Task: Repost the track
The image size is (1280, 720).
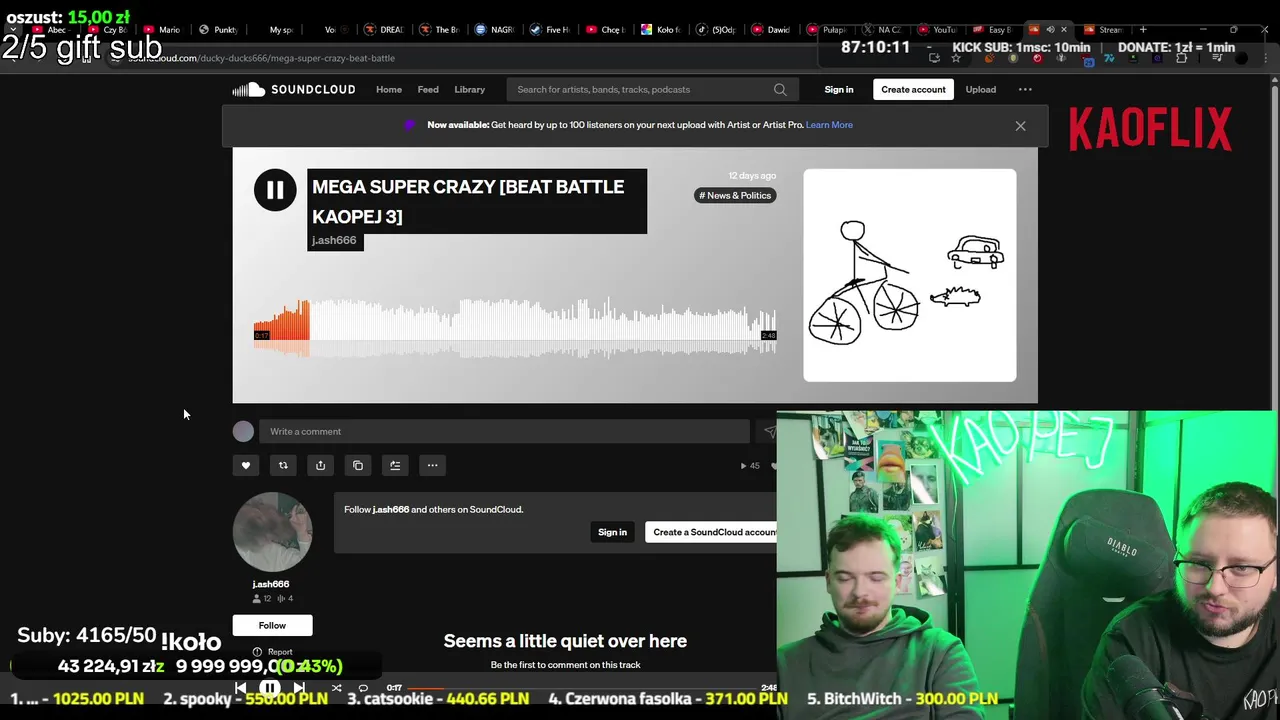Action: coord(283,465)
